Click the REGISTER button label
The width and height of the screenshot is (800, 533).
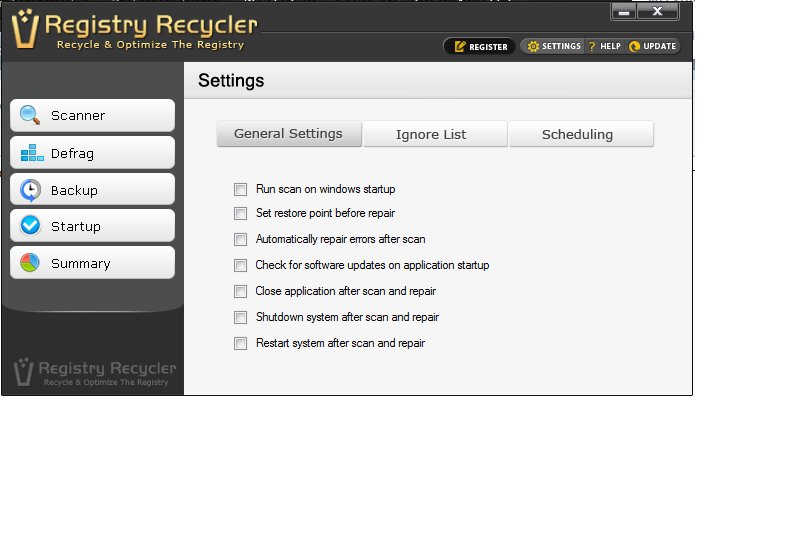488,47
